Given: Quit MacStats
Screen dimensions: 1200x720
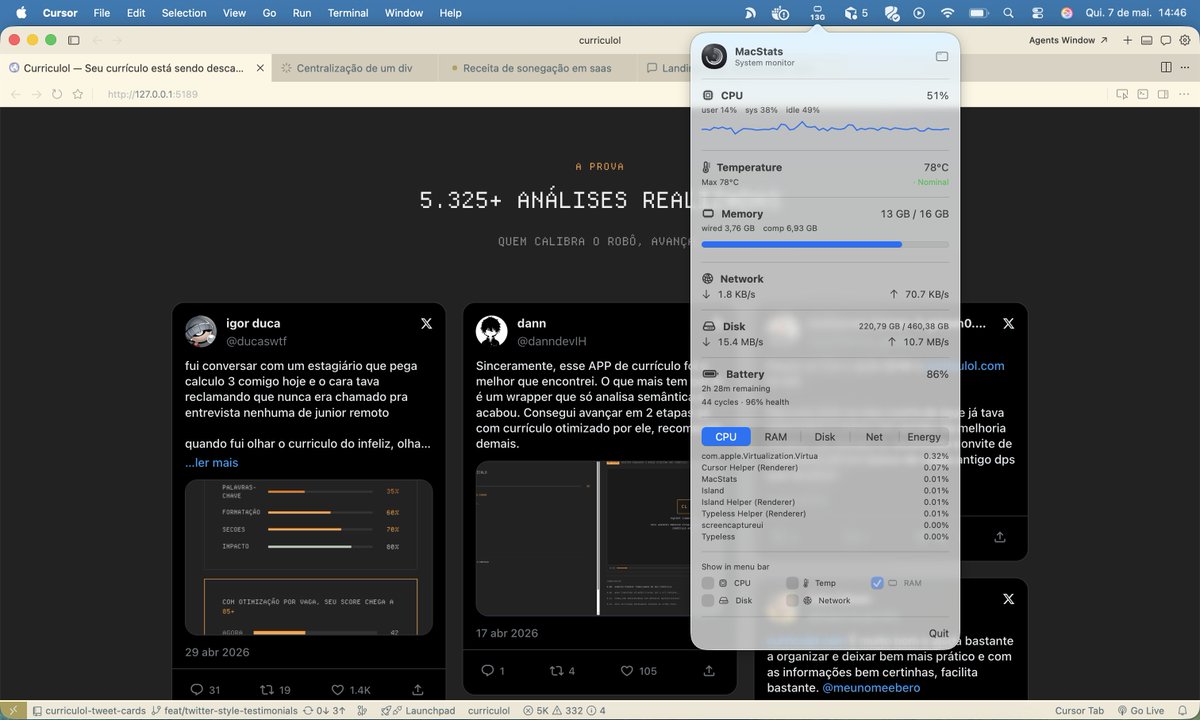Looking at the screenshot, I should tap(938, 633).
